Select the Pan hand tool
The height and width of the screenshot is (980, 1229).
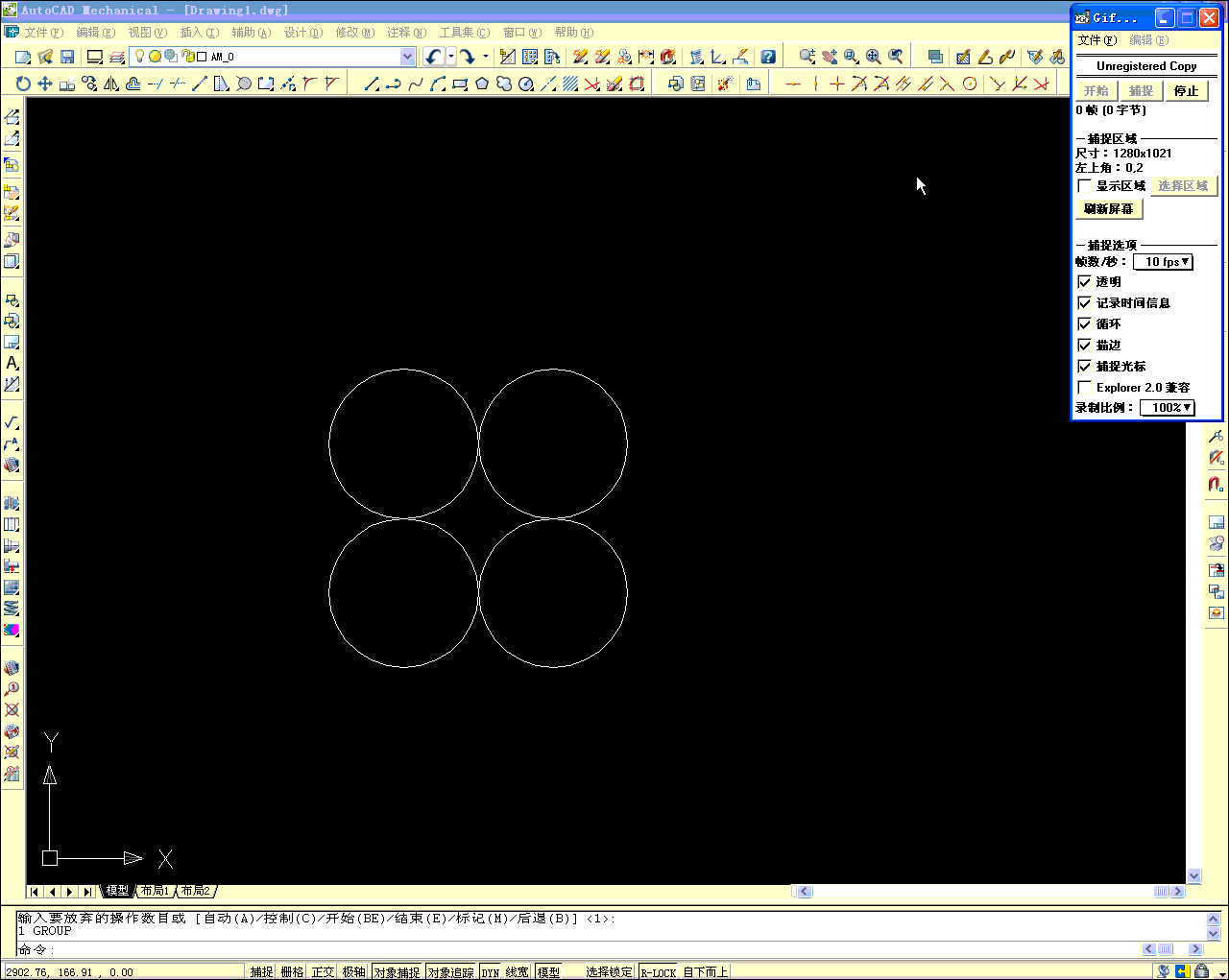830,57
